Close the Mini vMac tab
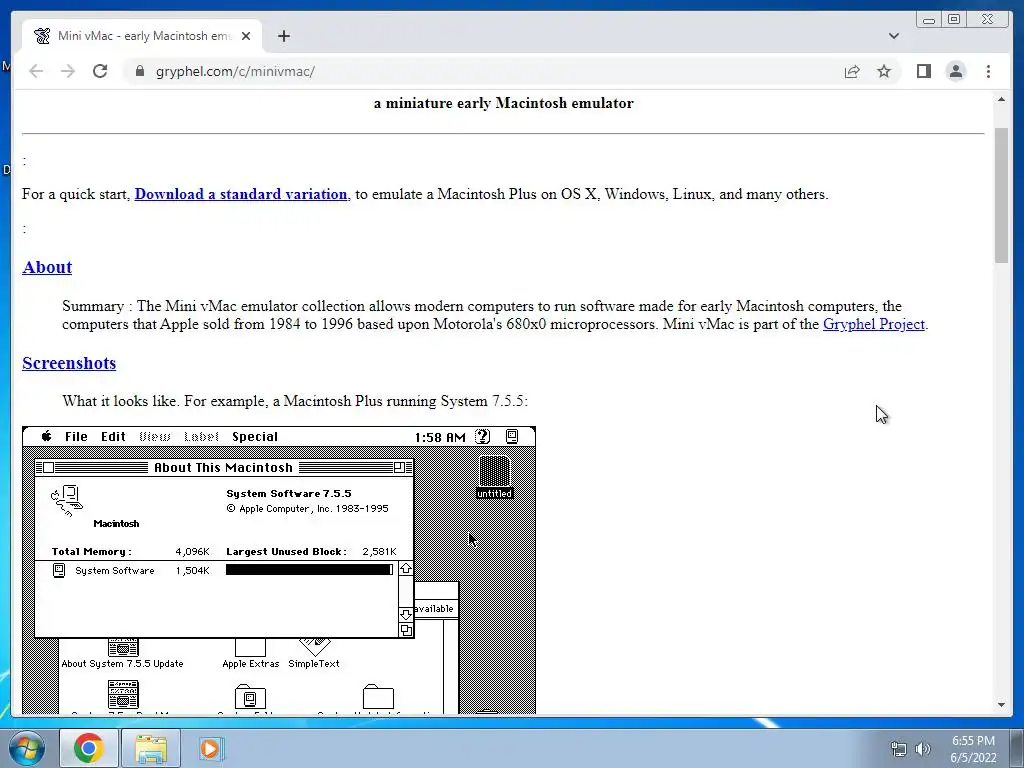Viewport: 1024px width, 768px height. [x=246, y=36]
